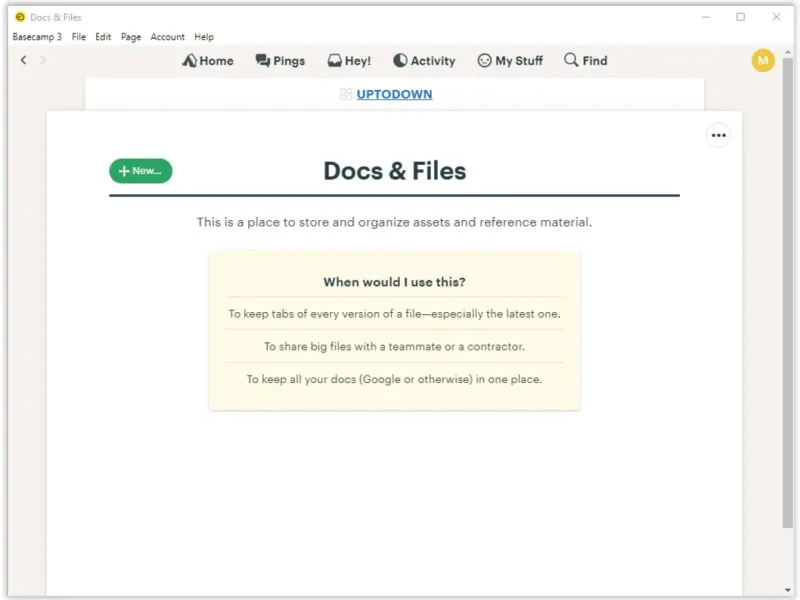
Task: Click the 'To share big files' line
Action: point(394,346)
